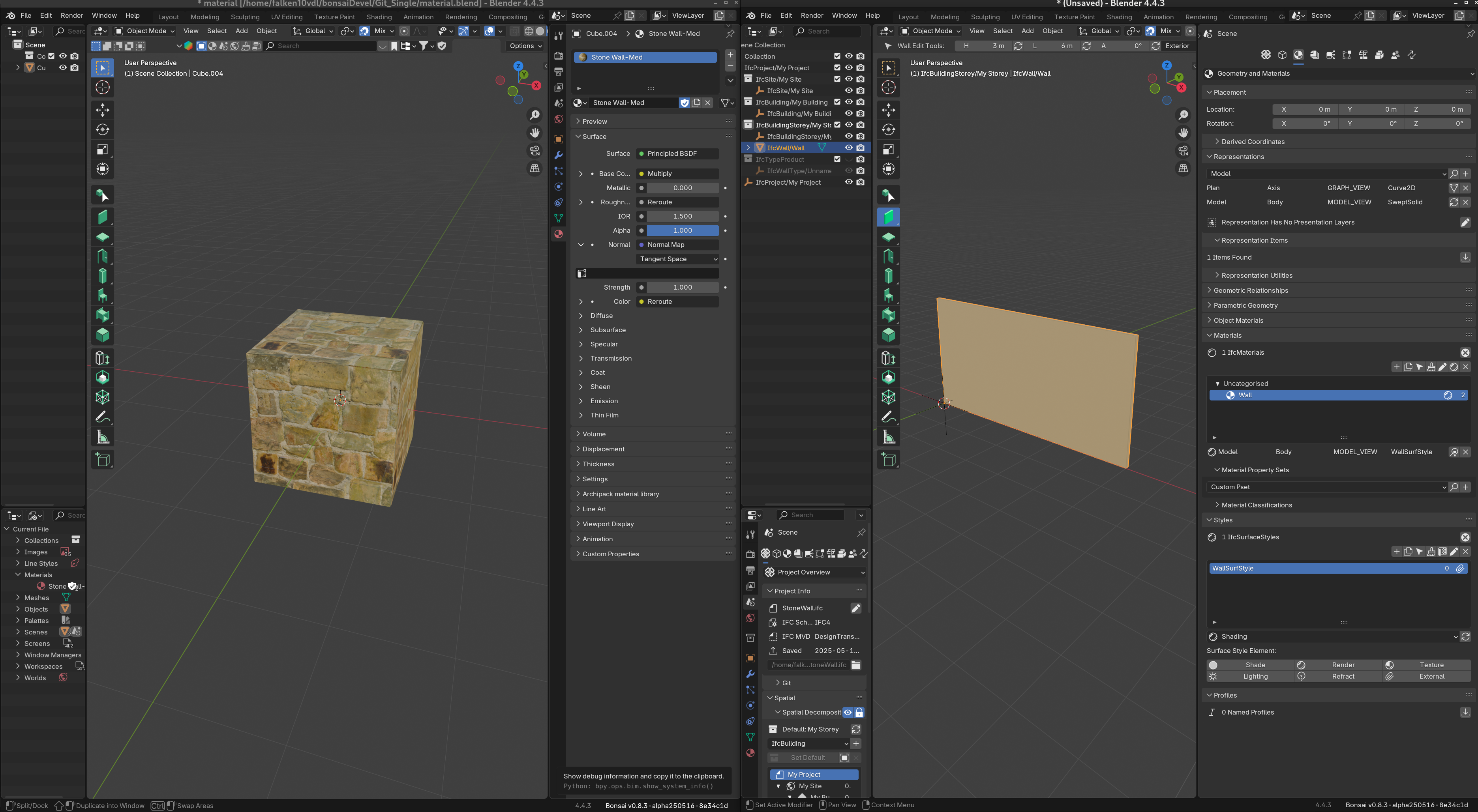
Task: Select the Cursor tool in left viewport
Action: (103, 87)
